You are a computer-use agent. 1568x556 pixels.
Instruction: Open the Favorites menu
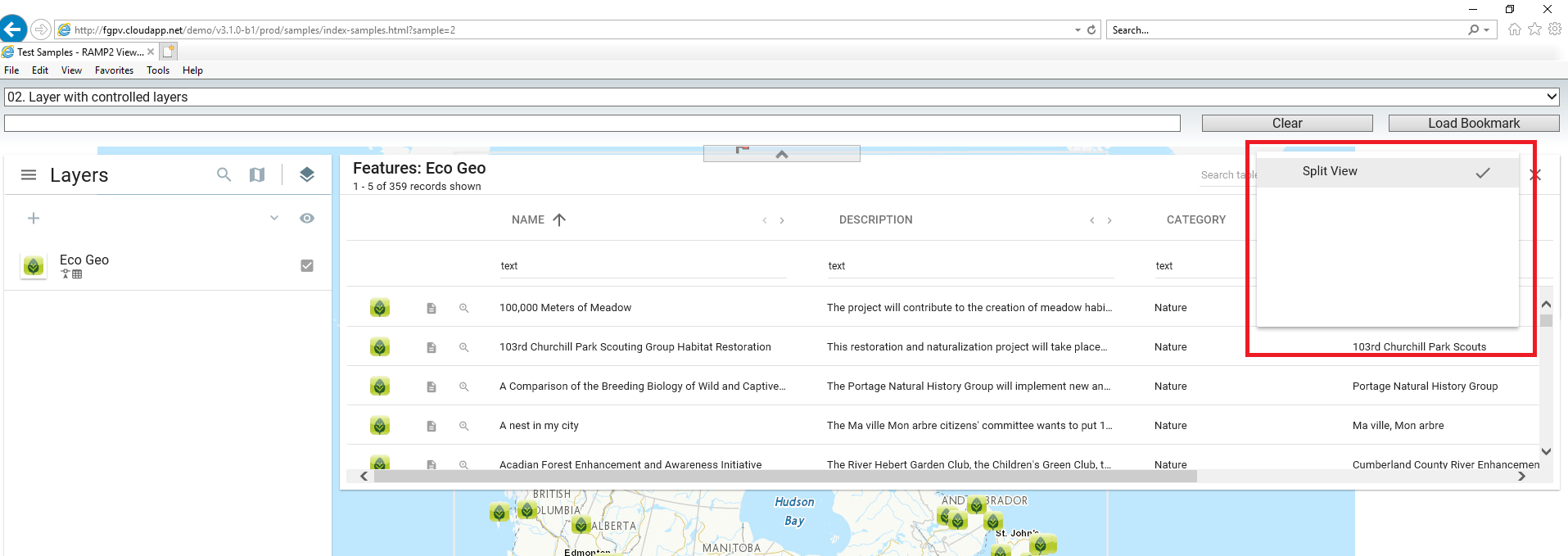point(114,70)
